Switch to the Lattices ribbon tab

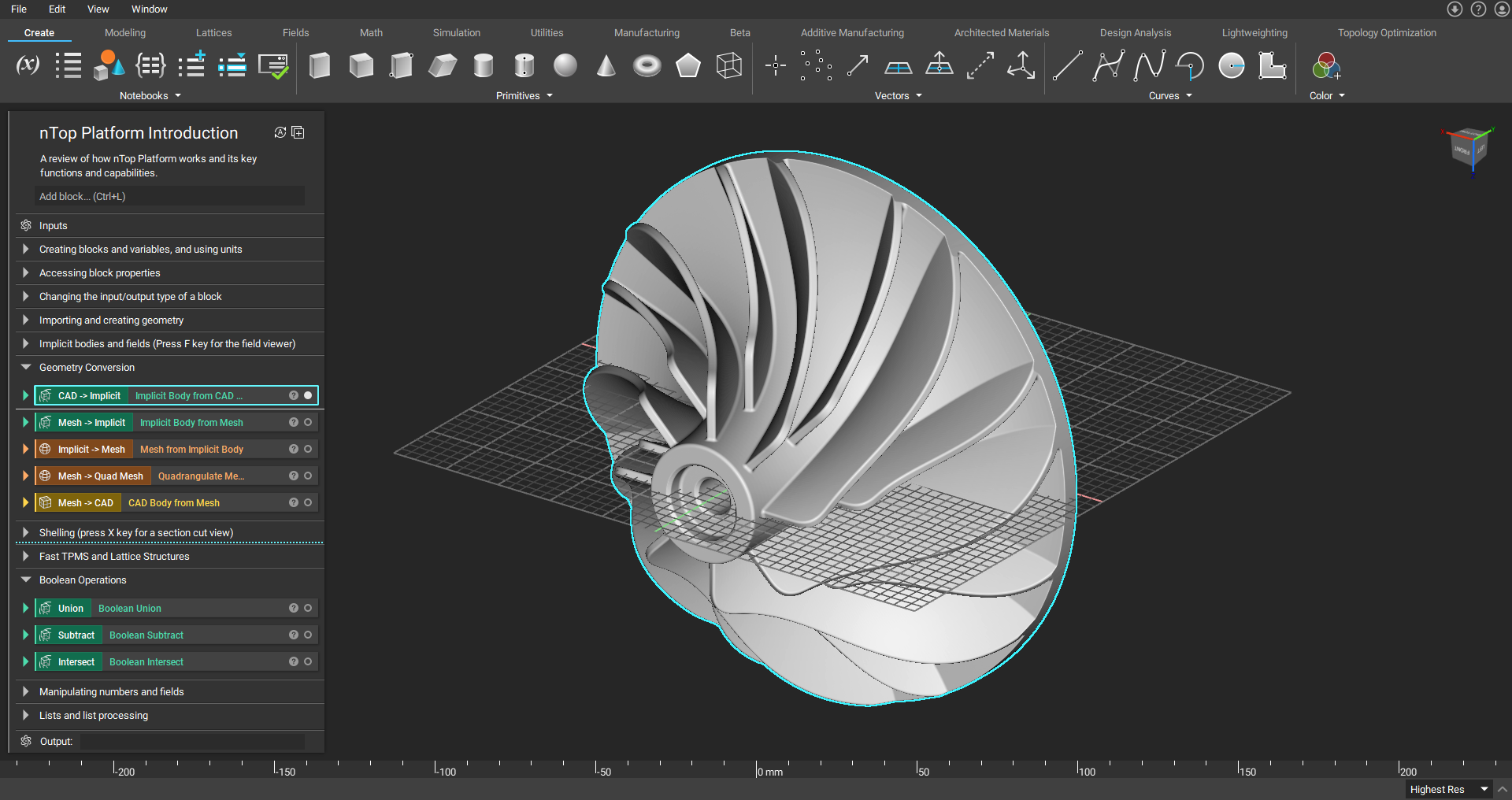click(x=213, y=33)
